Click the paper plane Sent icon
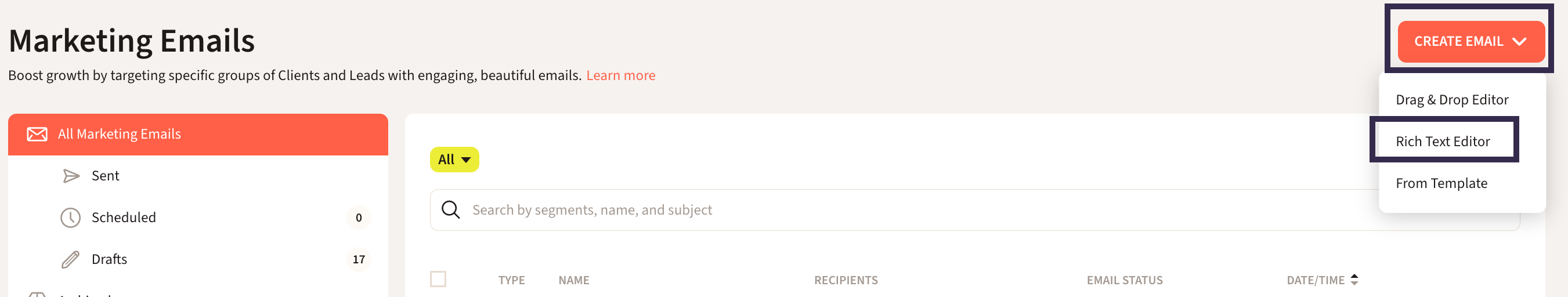 click(x=71, y=176)
